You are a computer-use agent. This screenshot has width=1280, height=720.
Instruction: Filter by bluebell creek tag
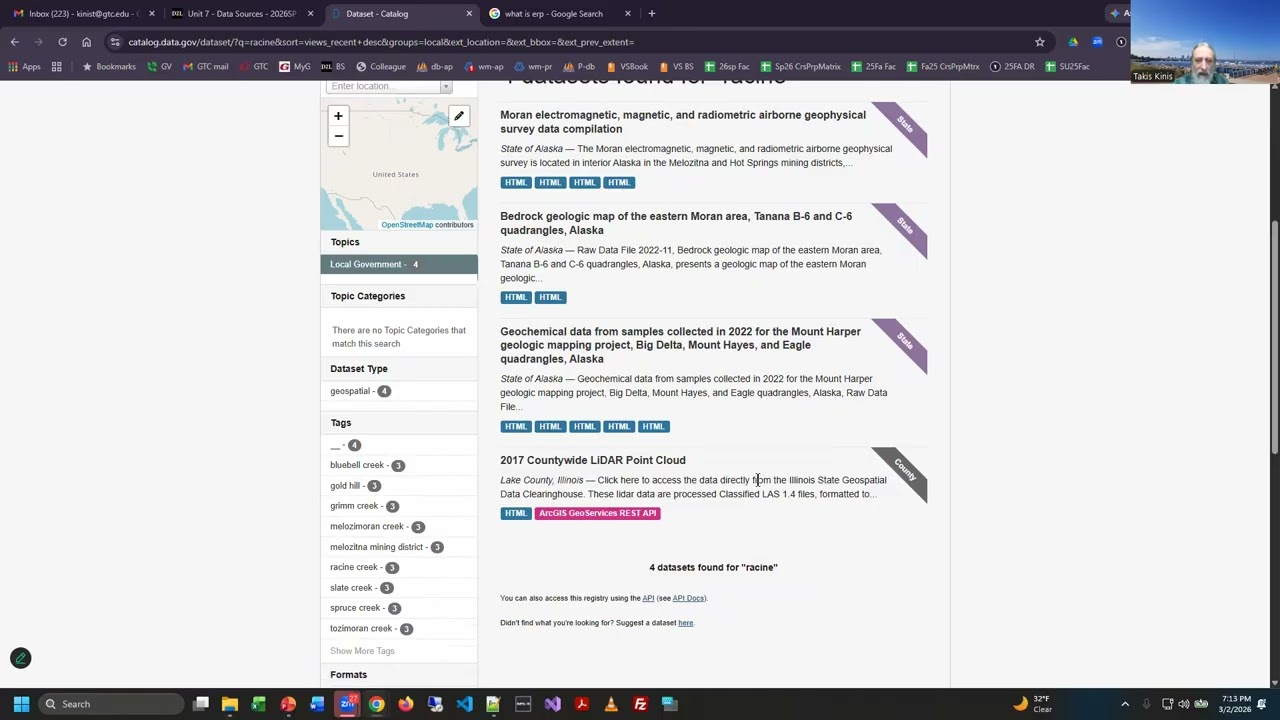coord(367,465)
